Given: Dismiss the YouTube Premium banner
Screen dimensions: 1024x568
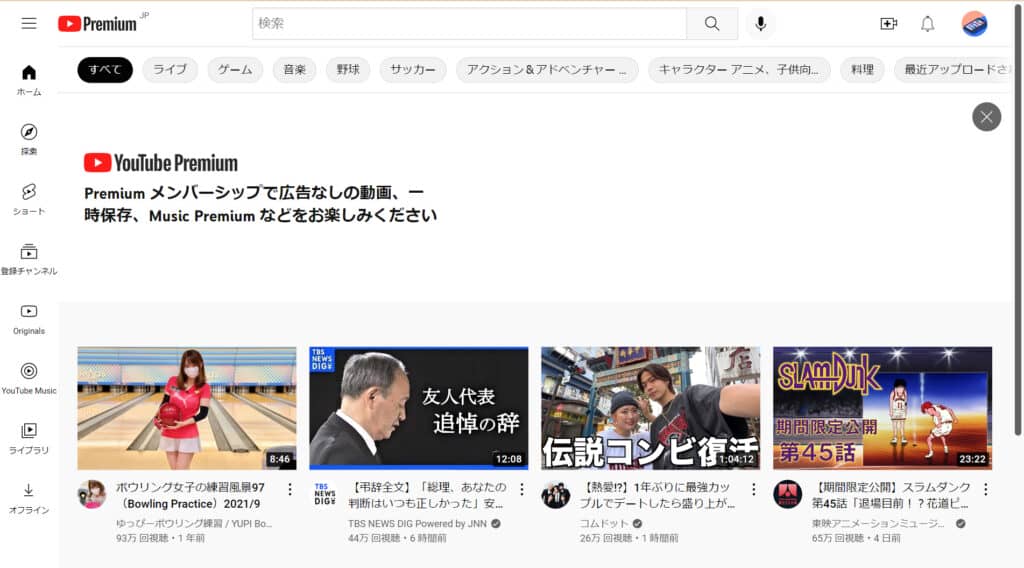Looking at the screenshot, I should 986,117.
